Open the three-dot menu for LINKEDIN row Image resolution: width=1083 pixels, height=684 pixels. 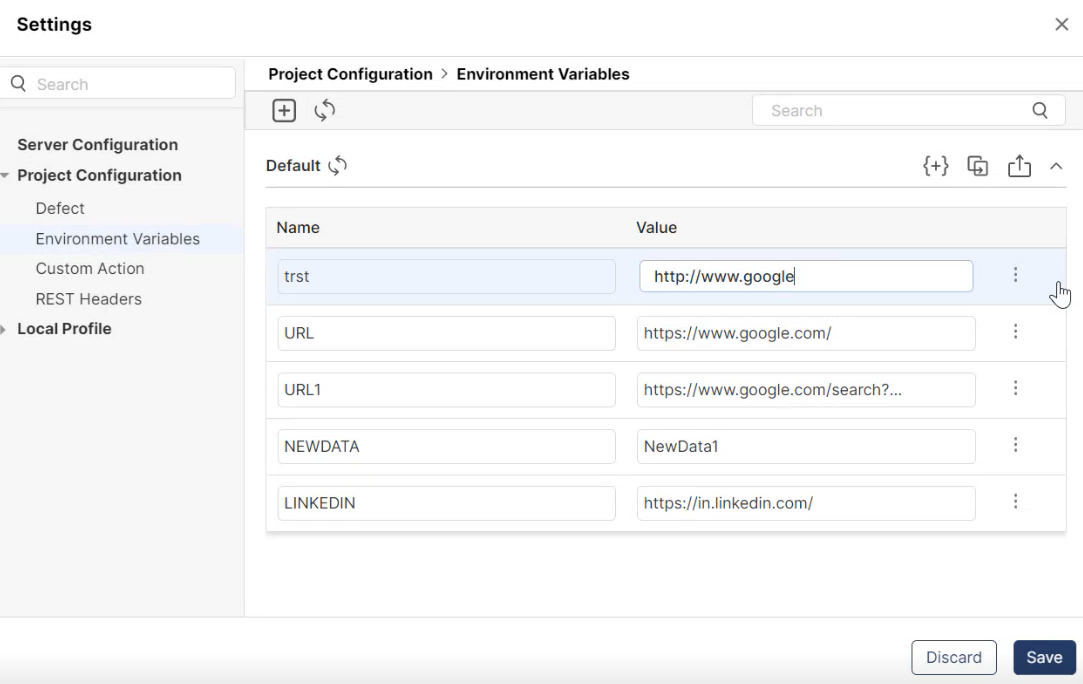[x=1015, y=502]
